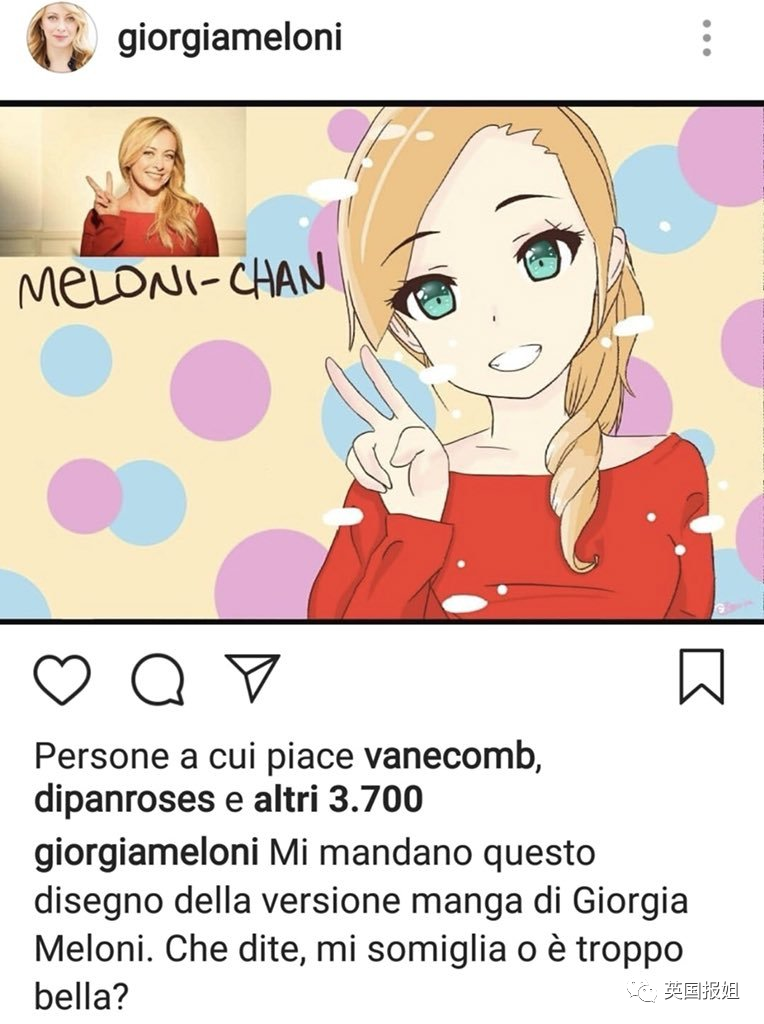The height and width of the screenshot is (1024, 764).
Task: Click the manga girl's red sweater
Action: 516,536
